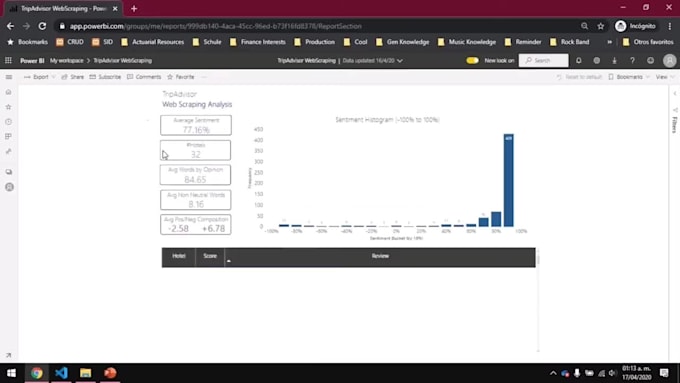Open Workspaces icon in the left sidebar

[8, 172]
